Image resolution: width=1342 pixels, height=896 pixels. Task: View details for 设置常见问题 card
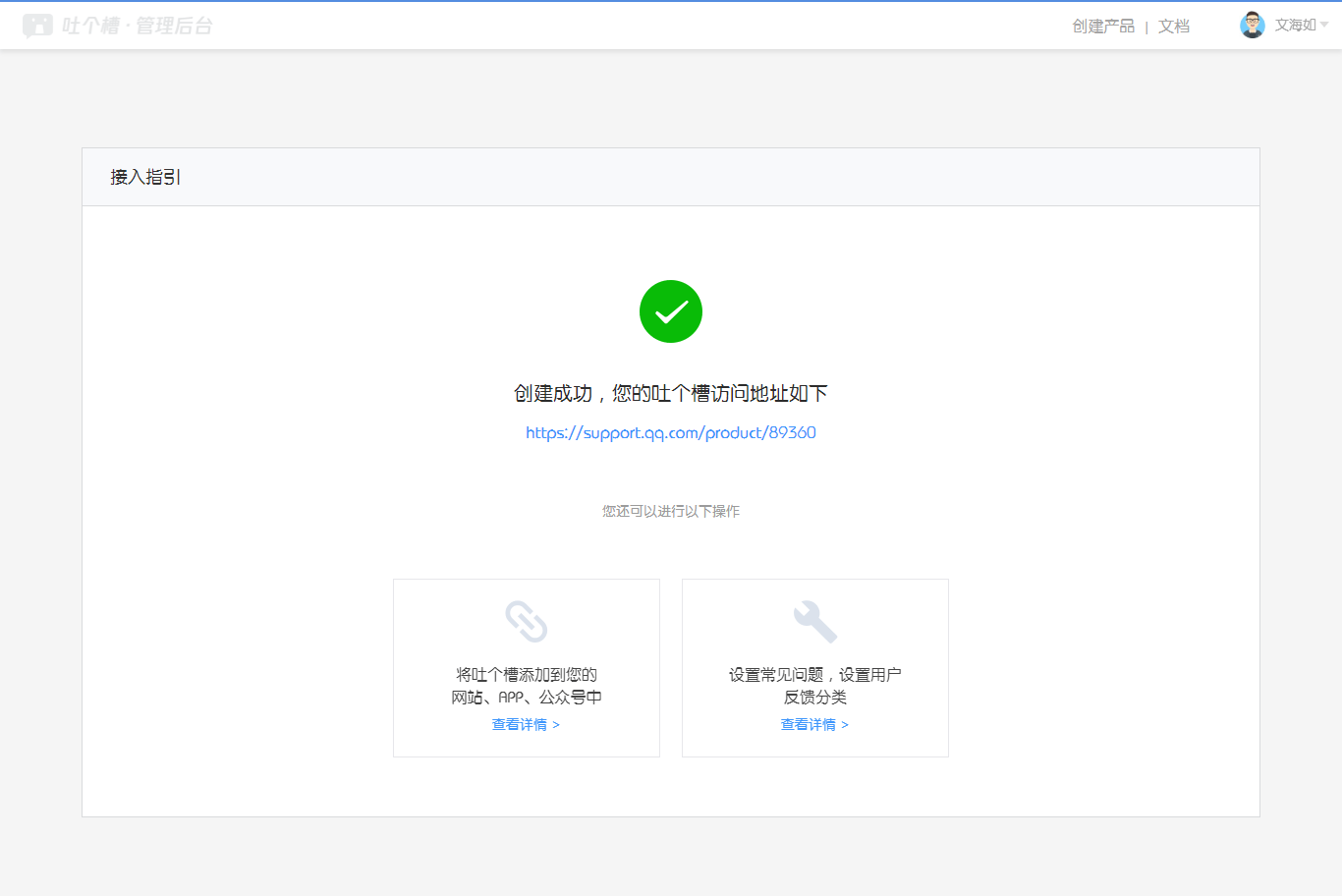coord(814,725)
